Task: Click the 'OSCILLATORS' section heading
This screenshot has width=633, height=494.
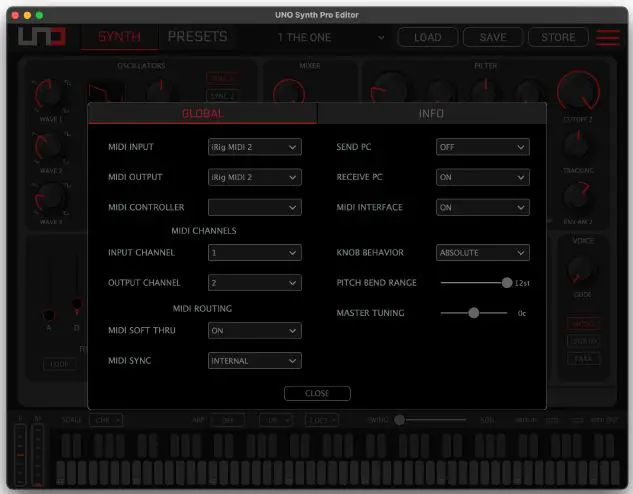Action: click(x=141, y=66)
